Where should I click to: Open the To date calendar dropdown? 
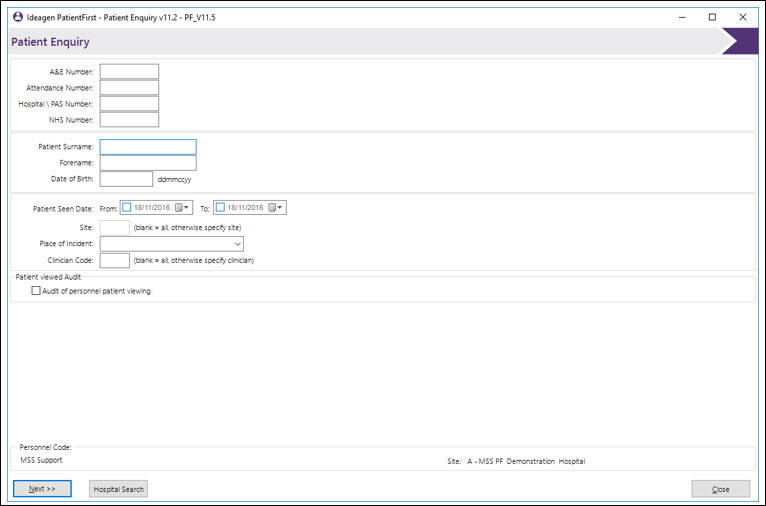[276, 208]
